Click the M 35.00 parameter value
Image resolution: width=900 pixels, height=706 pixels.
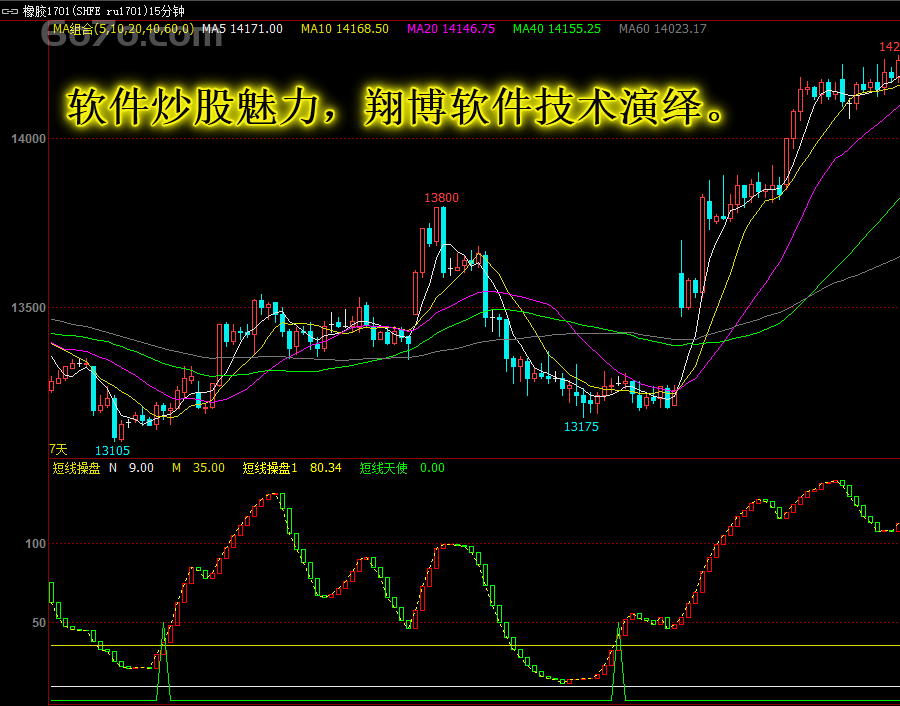pos(199,468)
